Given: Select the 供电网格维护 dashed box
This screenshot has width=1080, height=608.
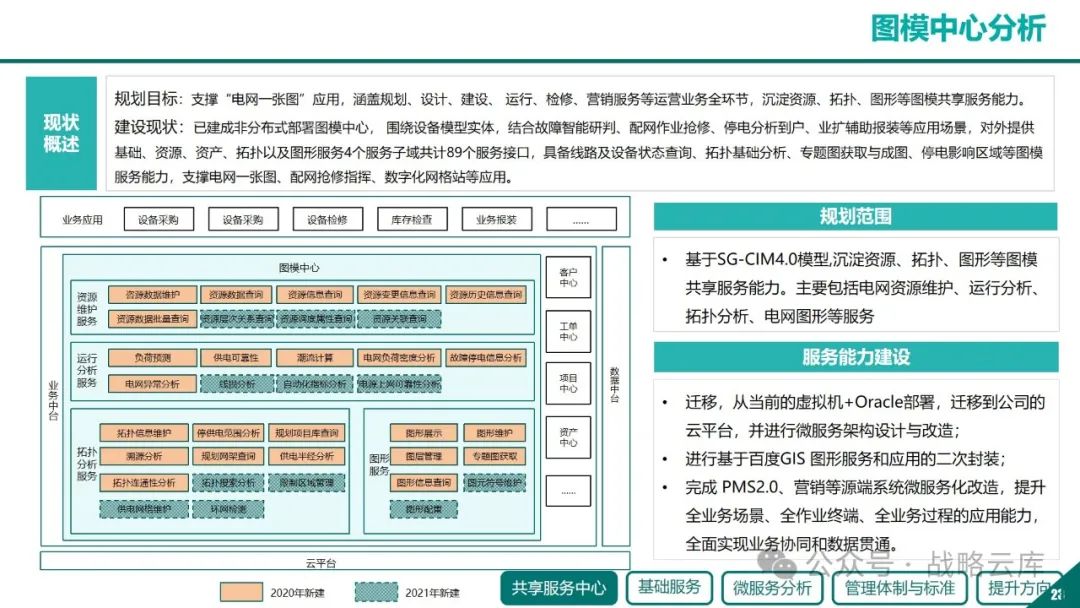Looking at the screenshot, I should 144,509.
